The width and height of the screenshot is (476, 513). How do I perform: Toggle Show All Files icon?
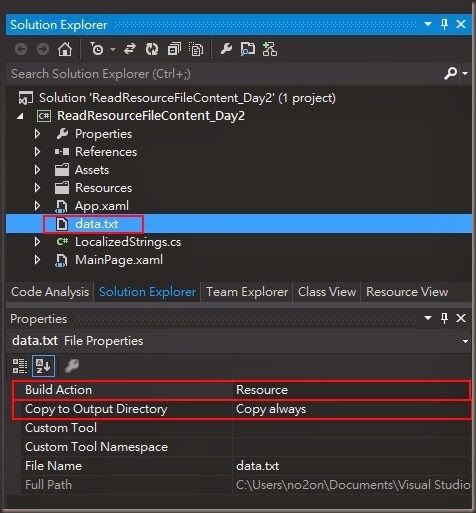tap(196, 49)
